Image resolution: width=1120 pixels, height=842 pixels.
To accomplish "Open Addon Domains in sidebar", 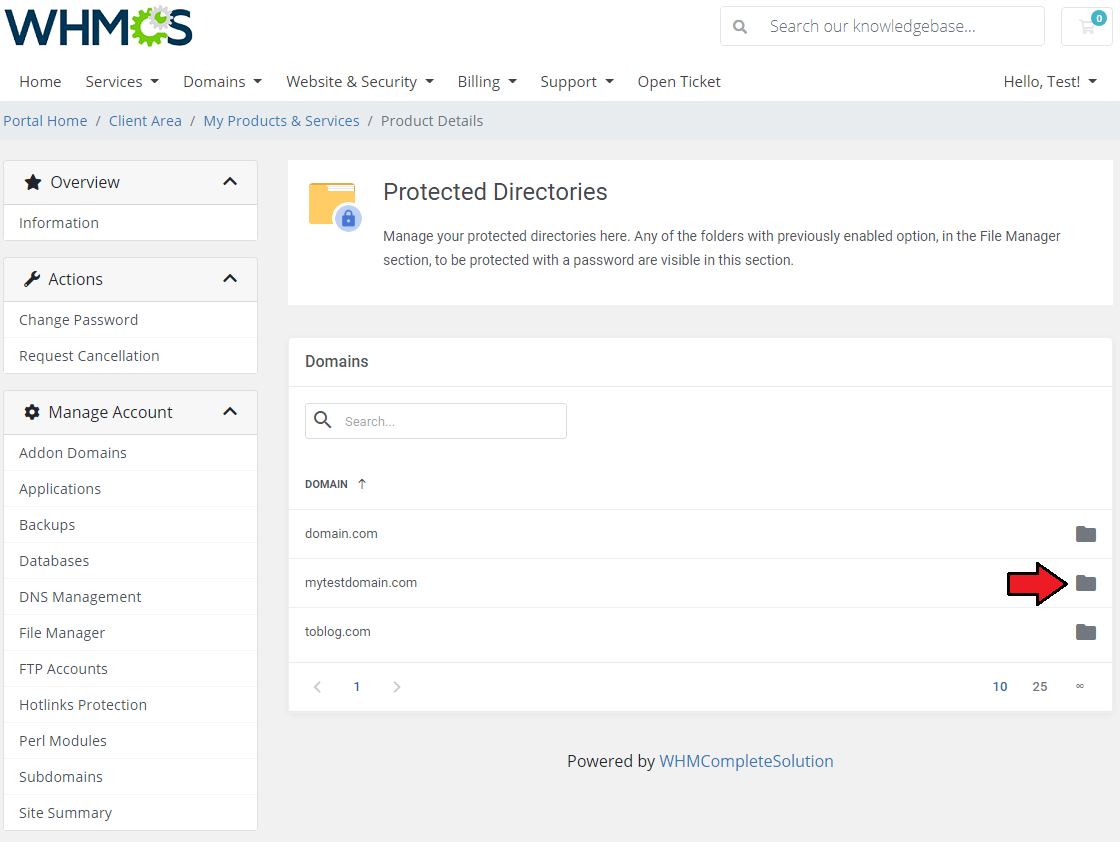I will 131,453.
